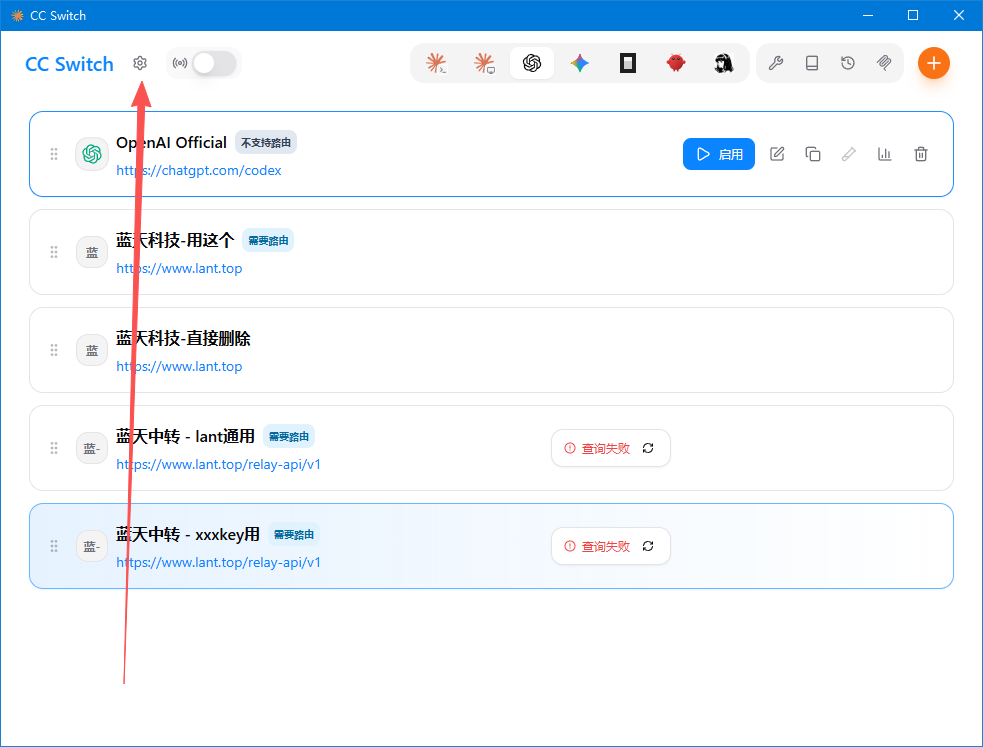983x747 pixels.
Task: Refresh query for 蓝天中转 - xxxkey用
Action: pos(648,546)
